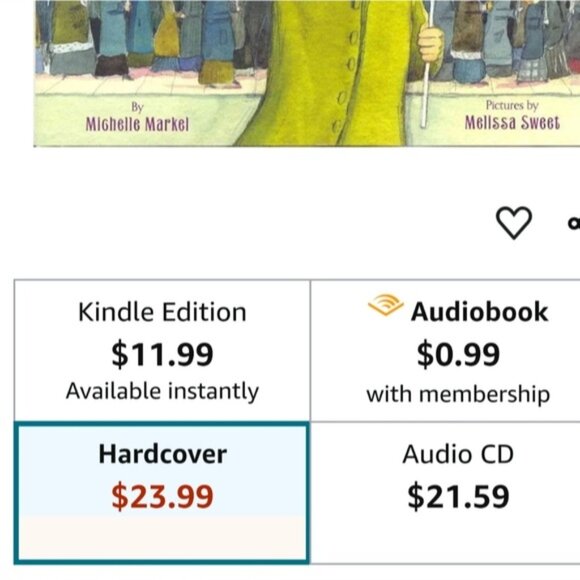Tap the "with membership" text

(458, 394)
